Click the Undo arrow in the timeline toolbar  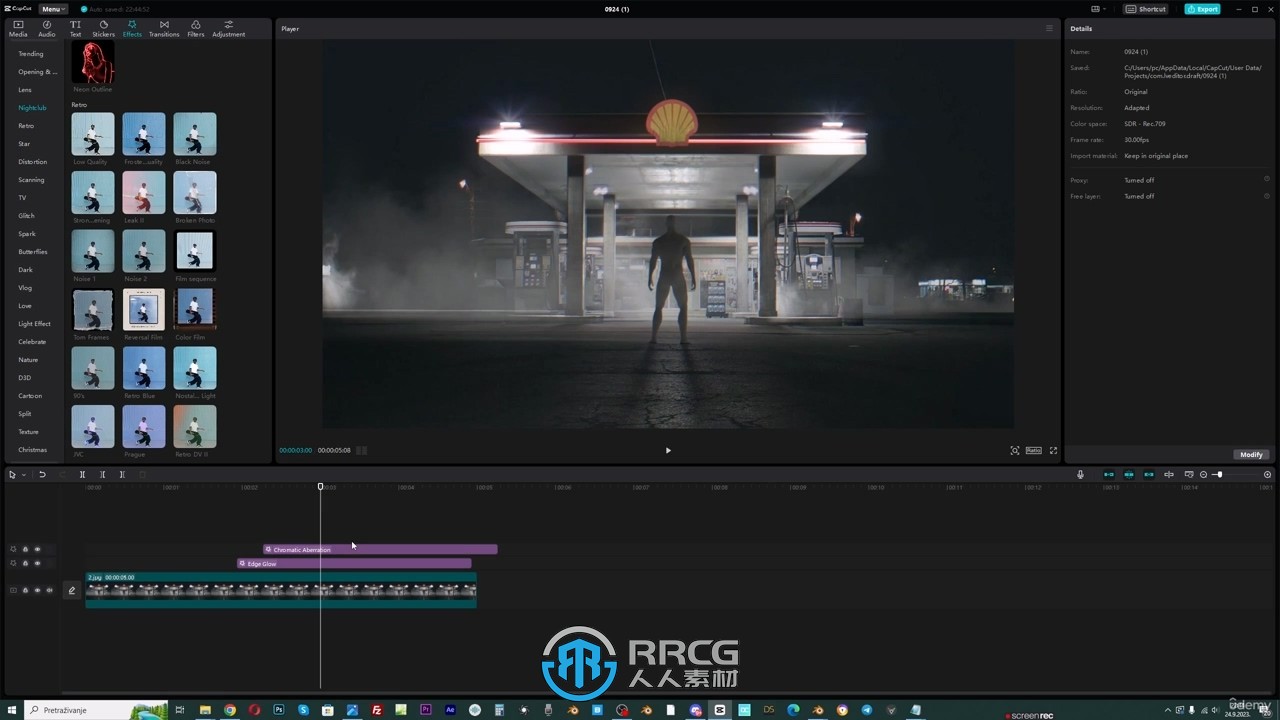tap(42, 475)
